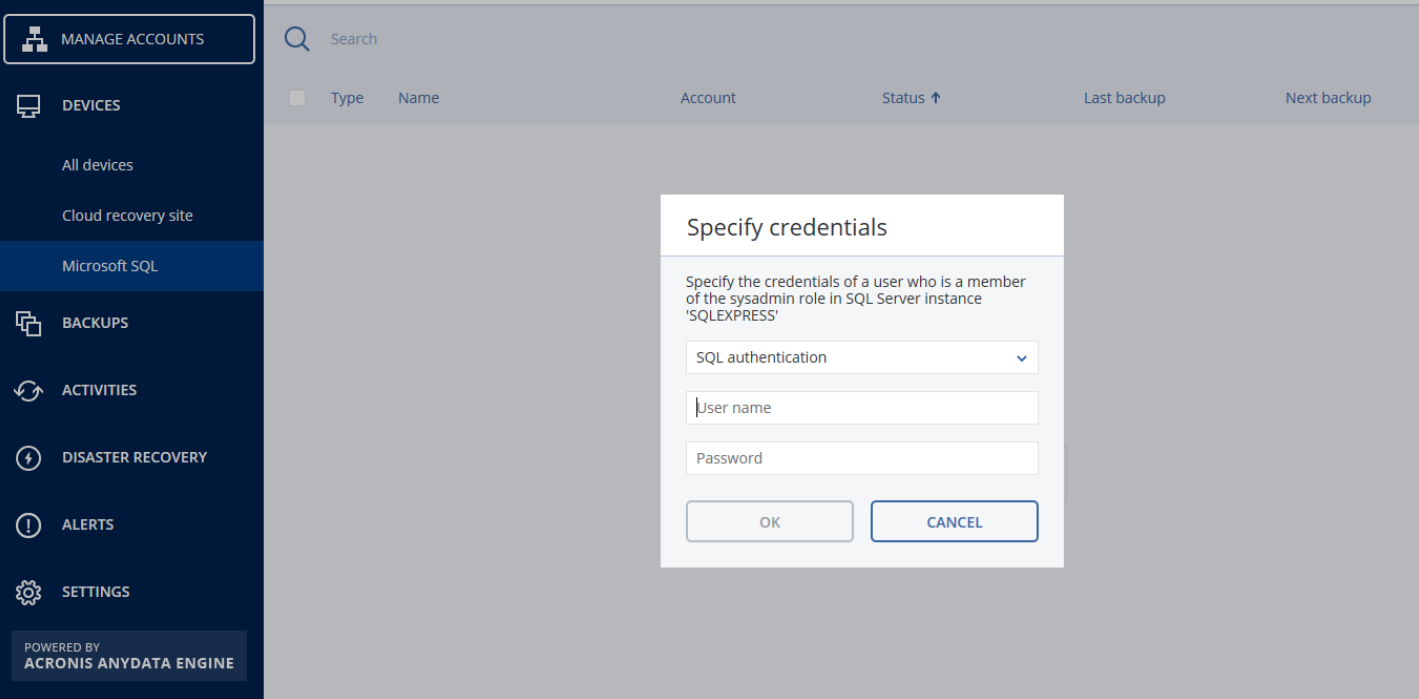This screenshot has height=699, width=1419.
Task: Select Microsoft SQL in sidebar
Action: [x=110, y=266]
